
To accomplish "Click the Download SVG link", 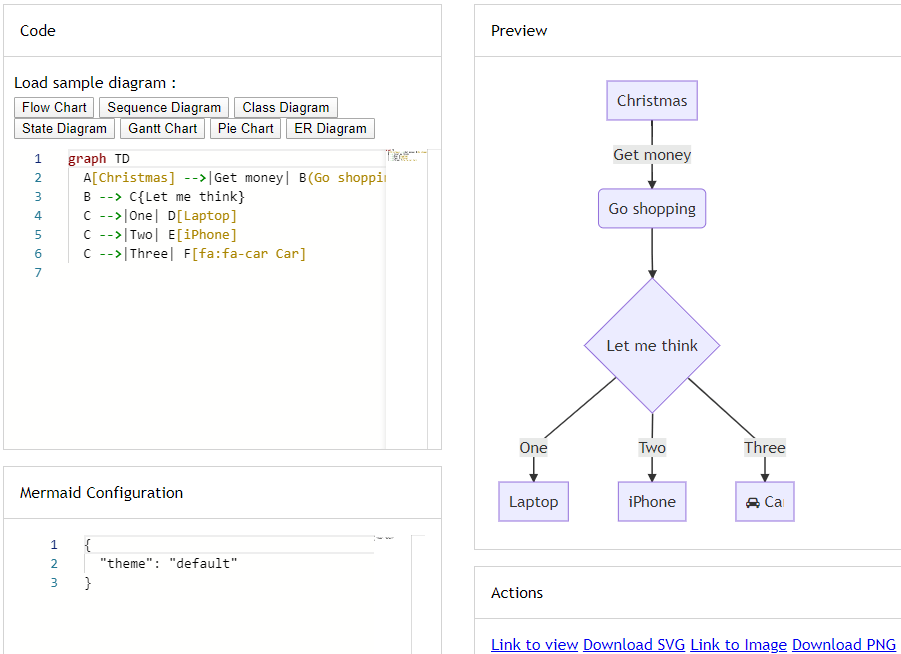I will (x=634, y=644).
